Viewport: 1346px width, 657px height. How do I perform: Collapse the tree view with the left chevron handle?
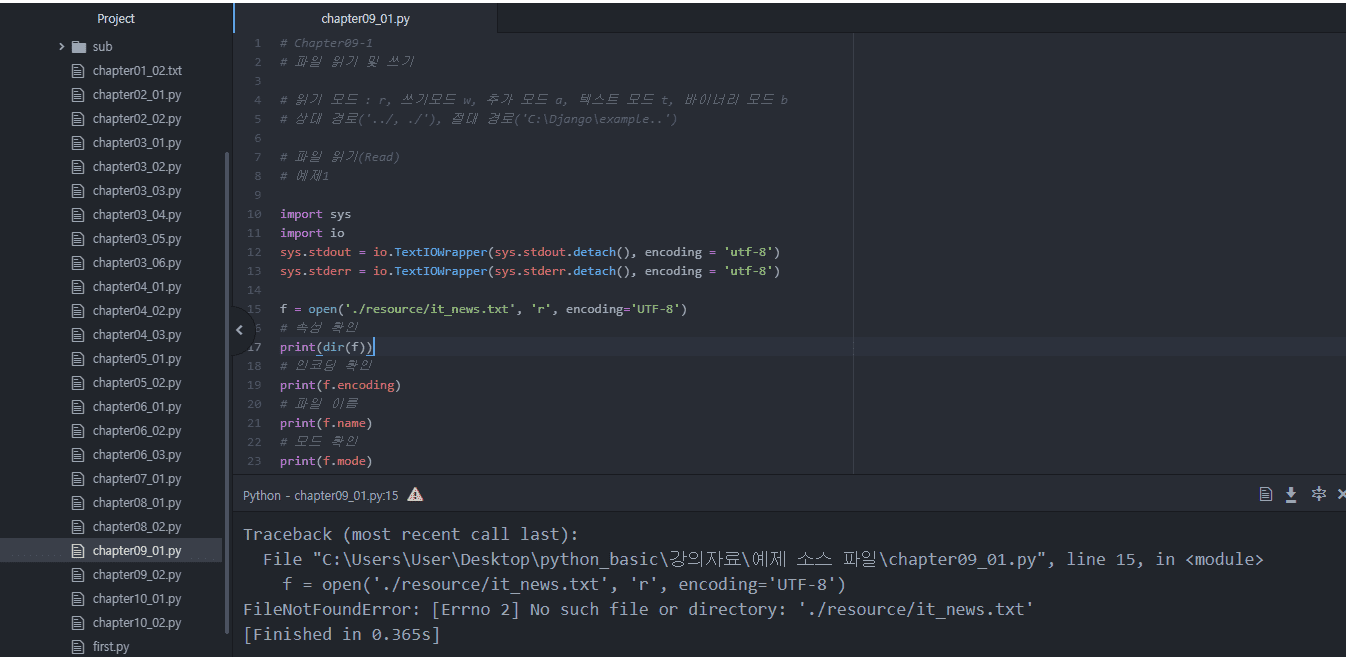[239, 329]
